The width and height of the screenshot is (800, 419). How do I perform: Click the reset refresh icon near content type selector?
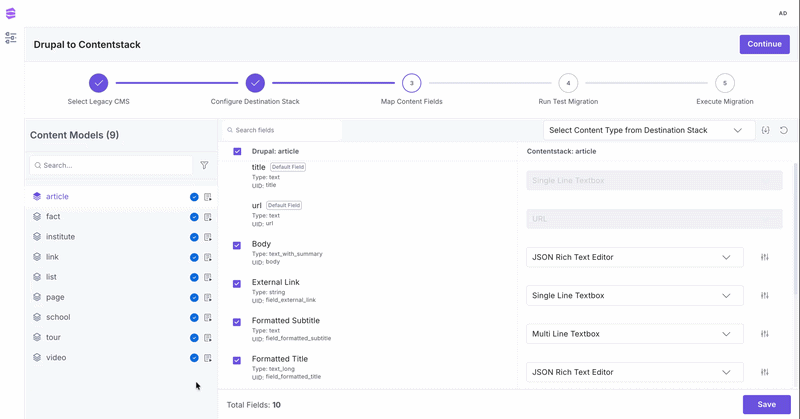coord(784,130)
